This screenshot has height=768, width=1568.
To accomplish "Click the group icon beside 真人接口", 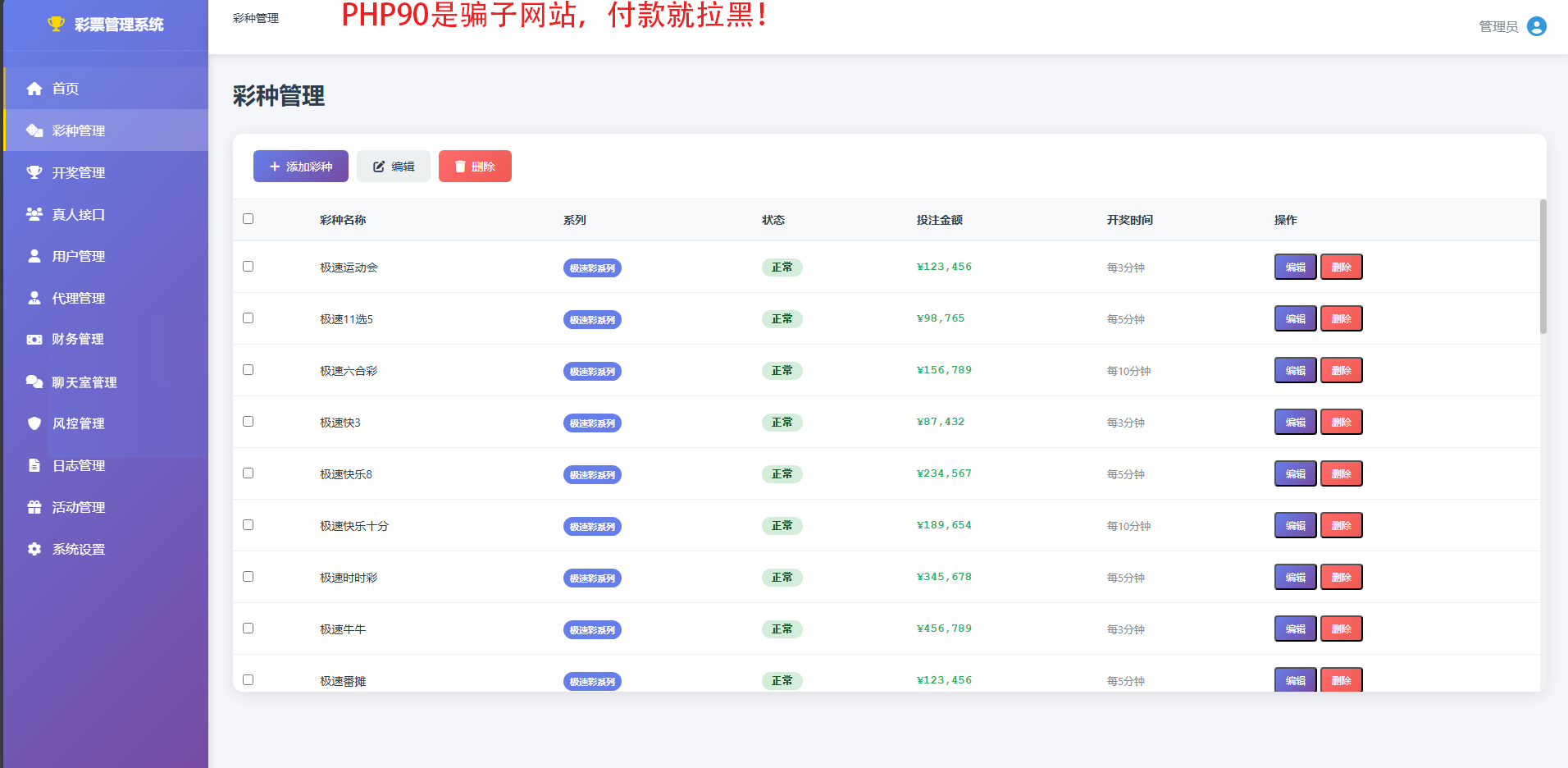I will (x=34, y=214).
